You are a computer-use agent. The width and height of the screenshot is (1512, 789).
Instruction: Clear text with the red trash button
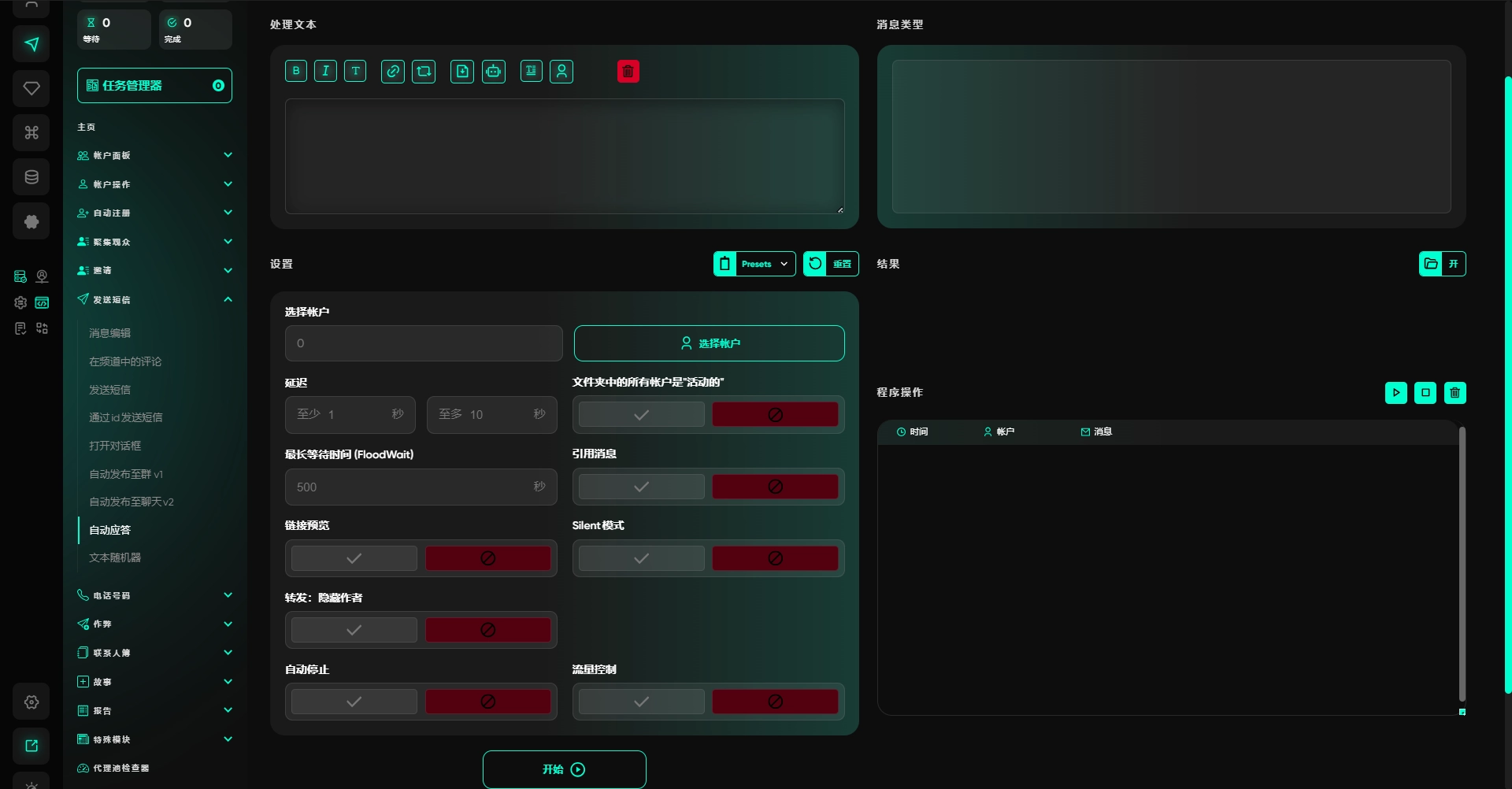coord(628,71)
